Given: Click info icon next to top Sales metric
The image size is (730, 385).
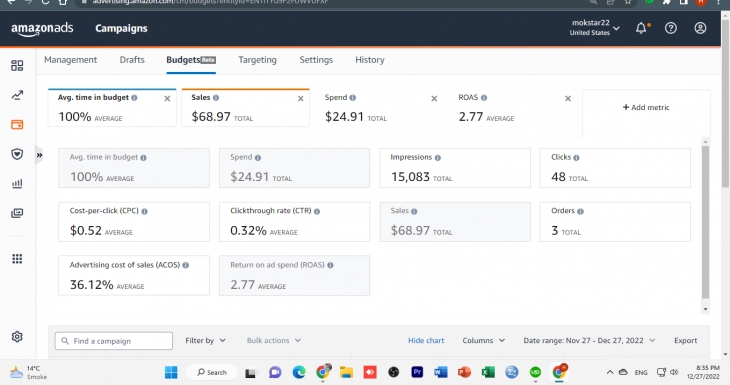Looking at the screenshot, I should 216,98.
